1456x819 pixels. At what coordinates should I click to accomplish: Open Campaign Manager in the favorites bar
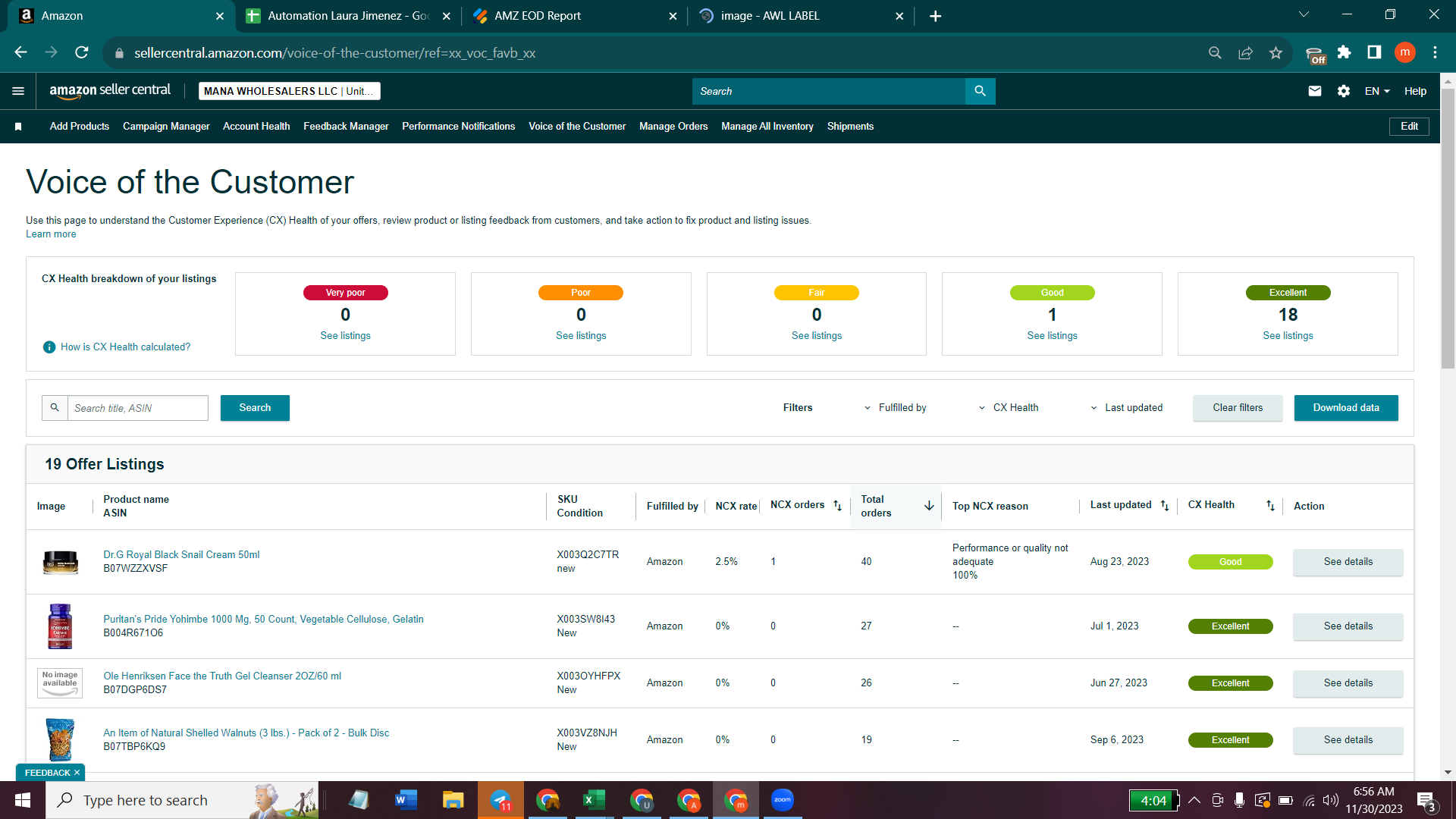166,127
